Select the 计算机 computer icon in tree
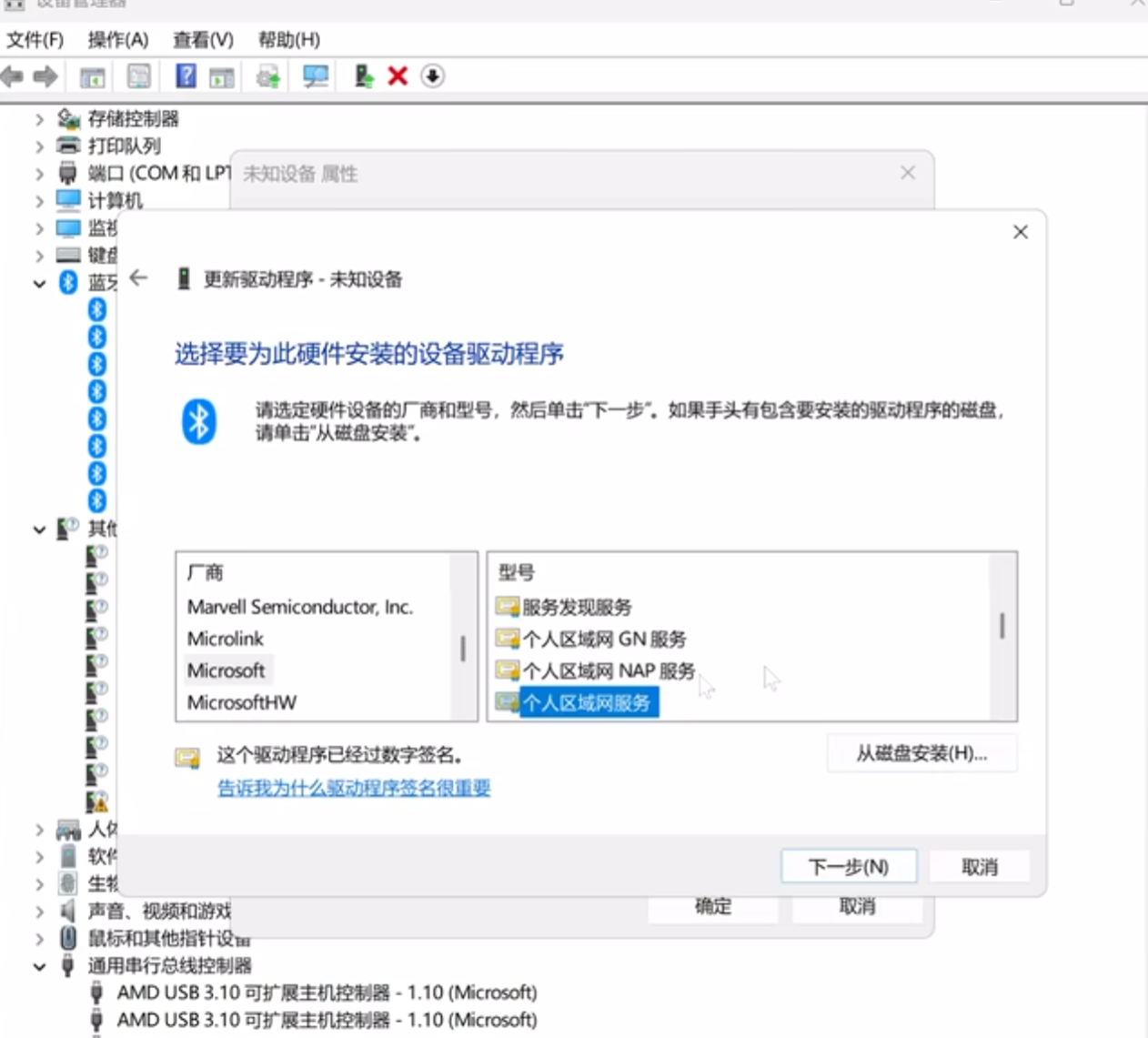Image resolution: width=1148 pixels, height=1038 pixels. 68,199
